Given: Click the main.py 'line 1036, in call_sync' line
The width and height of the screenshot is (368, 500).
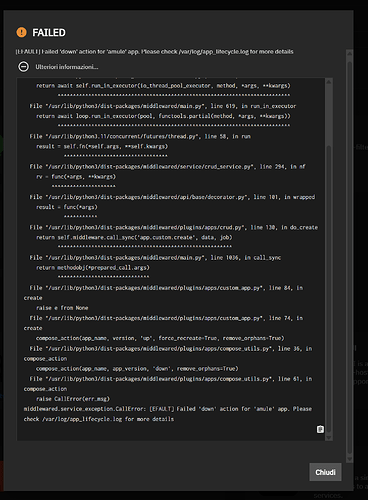Looking at the screenshot, I should coord(155,257).
